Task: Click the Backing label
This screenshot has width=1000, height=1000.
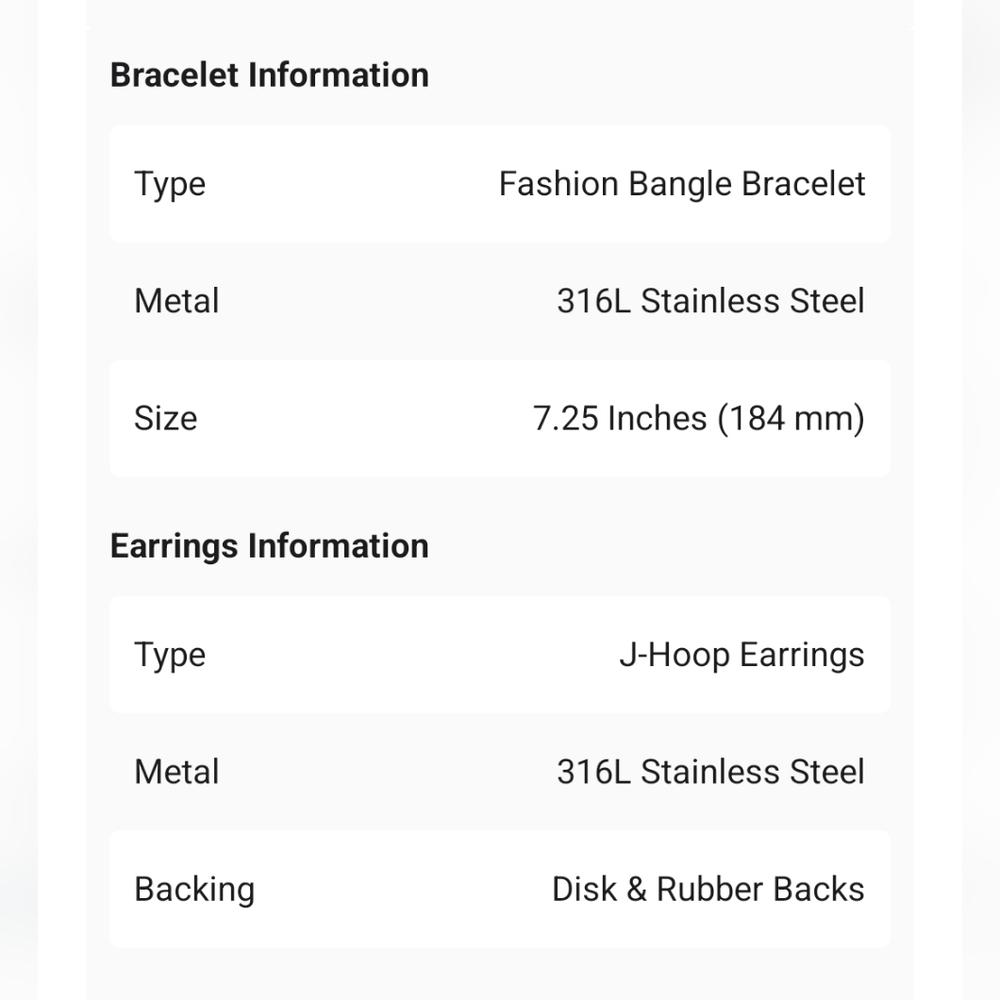Action: coord(195,890)
